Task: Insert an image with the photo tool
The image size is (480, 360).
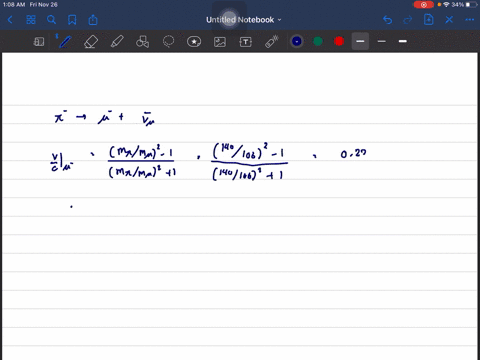Action: tap(220, 42)
